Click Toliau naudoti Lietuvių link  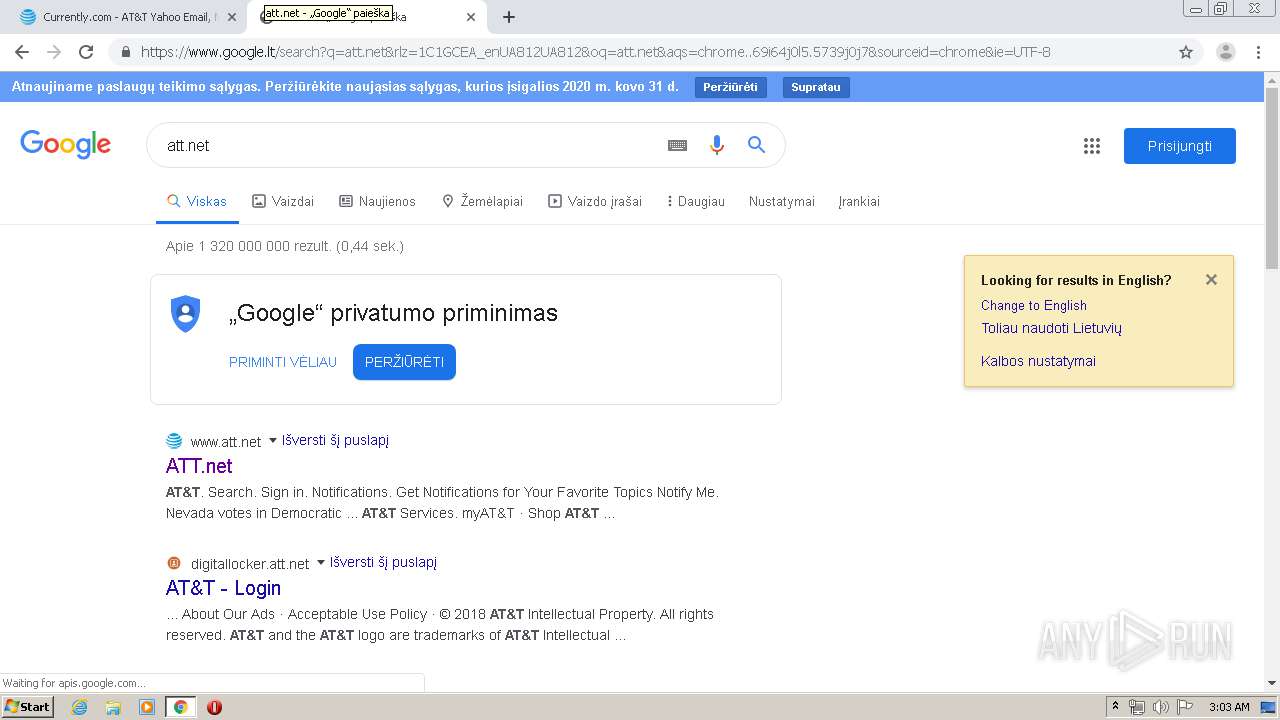[x=1051, y=328]
